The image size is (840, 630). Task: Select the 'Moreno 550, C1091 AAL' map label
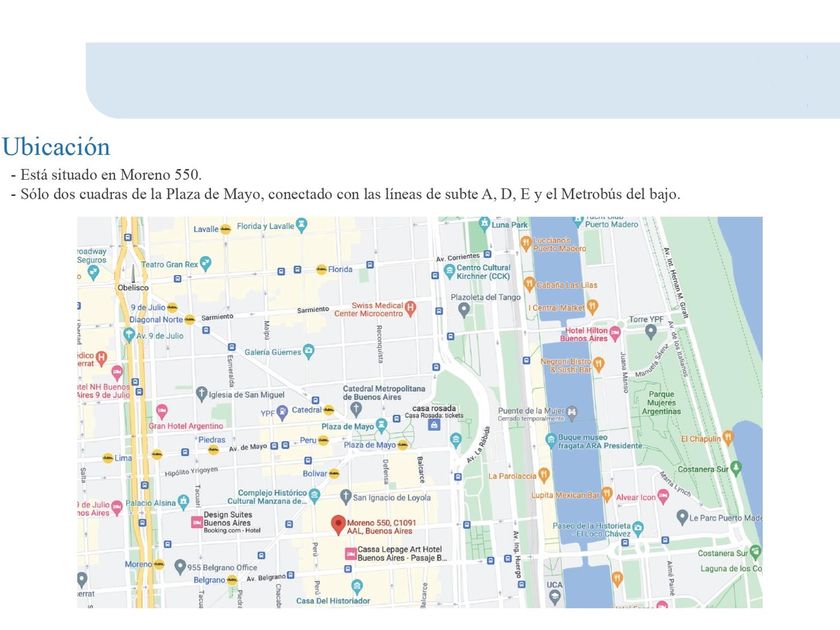[x=380, y=527]
